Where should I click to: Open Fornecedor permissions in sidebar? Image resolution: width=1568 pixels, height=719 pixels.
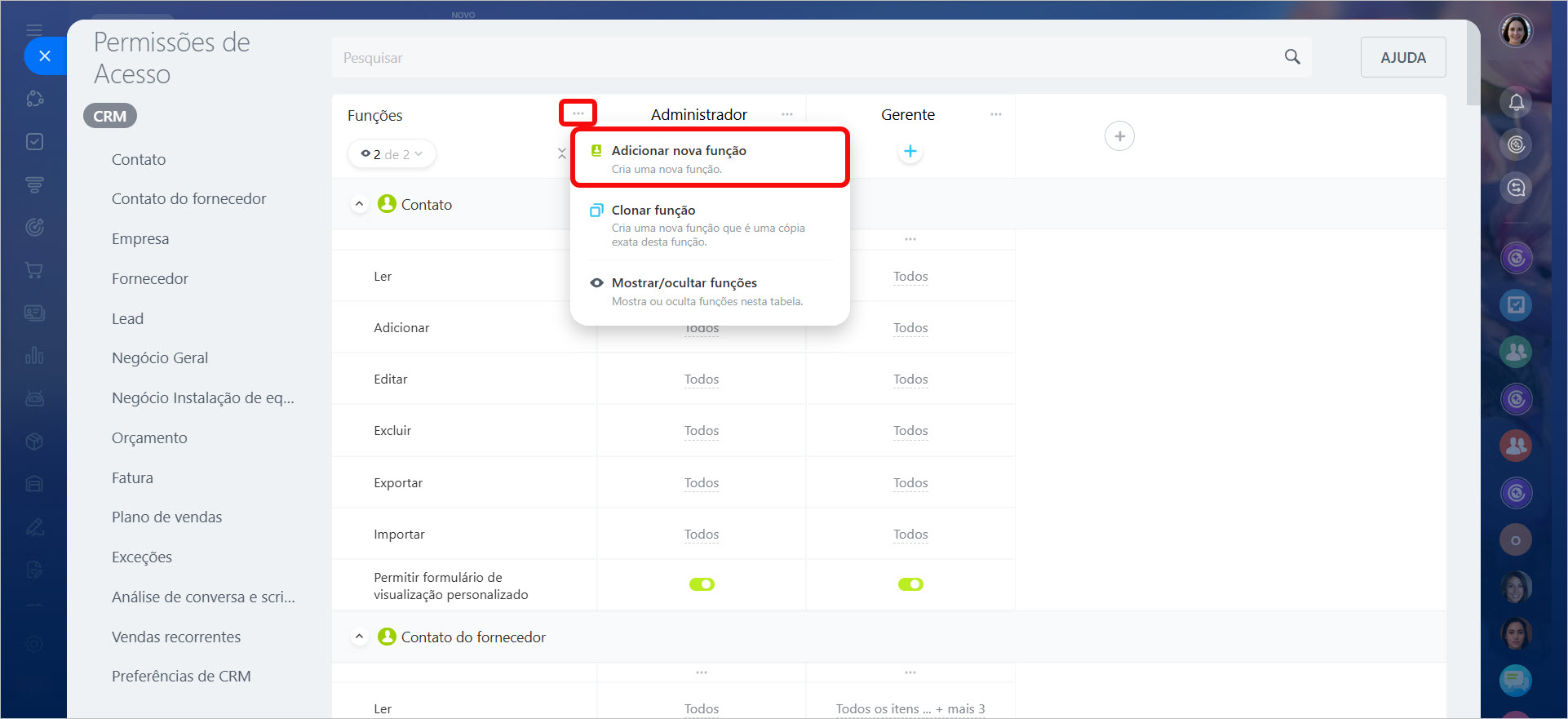(150, 279)
